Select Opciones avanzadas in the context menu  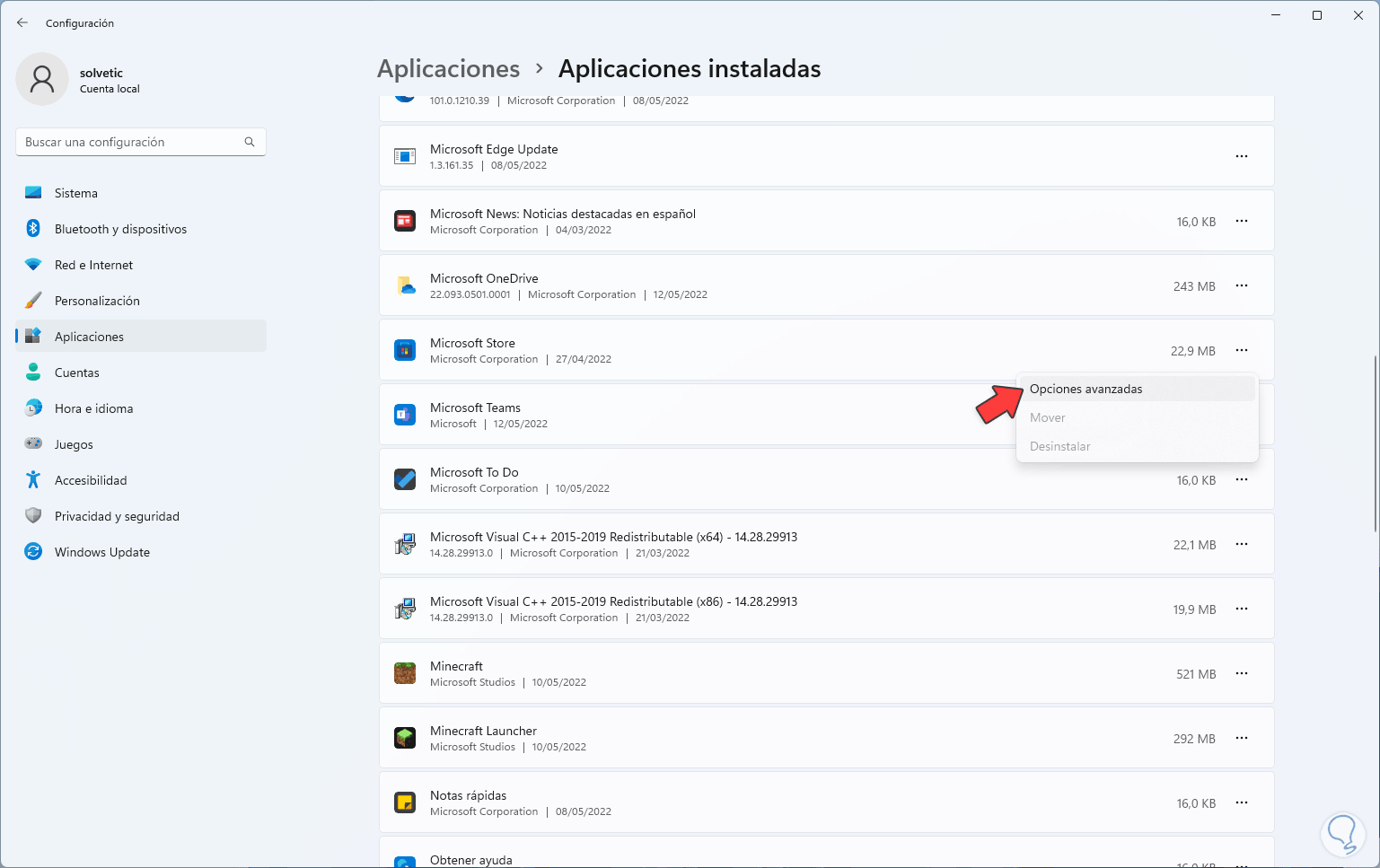point(1086,389)
